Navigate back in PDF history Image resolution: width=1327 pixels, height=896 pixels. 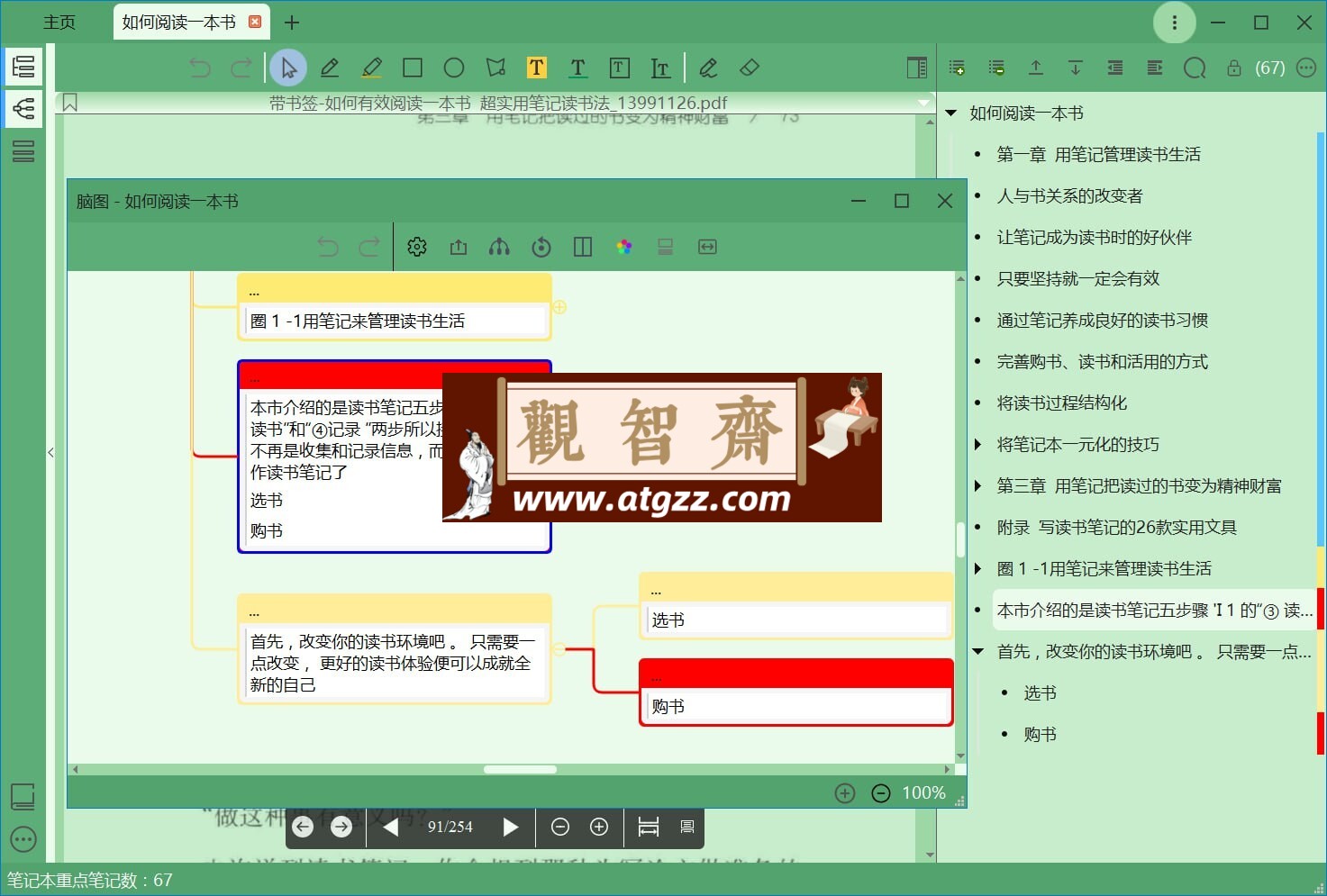coord(303,827)
